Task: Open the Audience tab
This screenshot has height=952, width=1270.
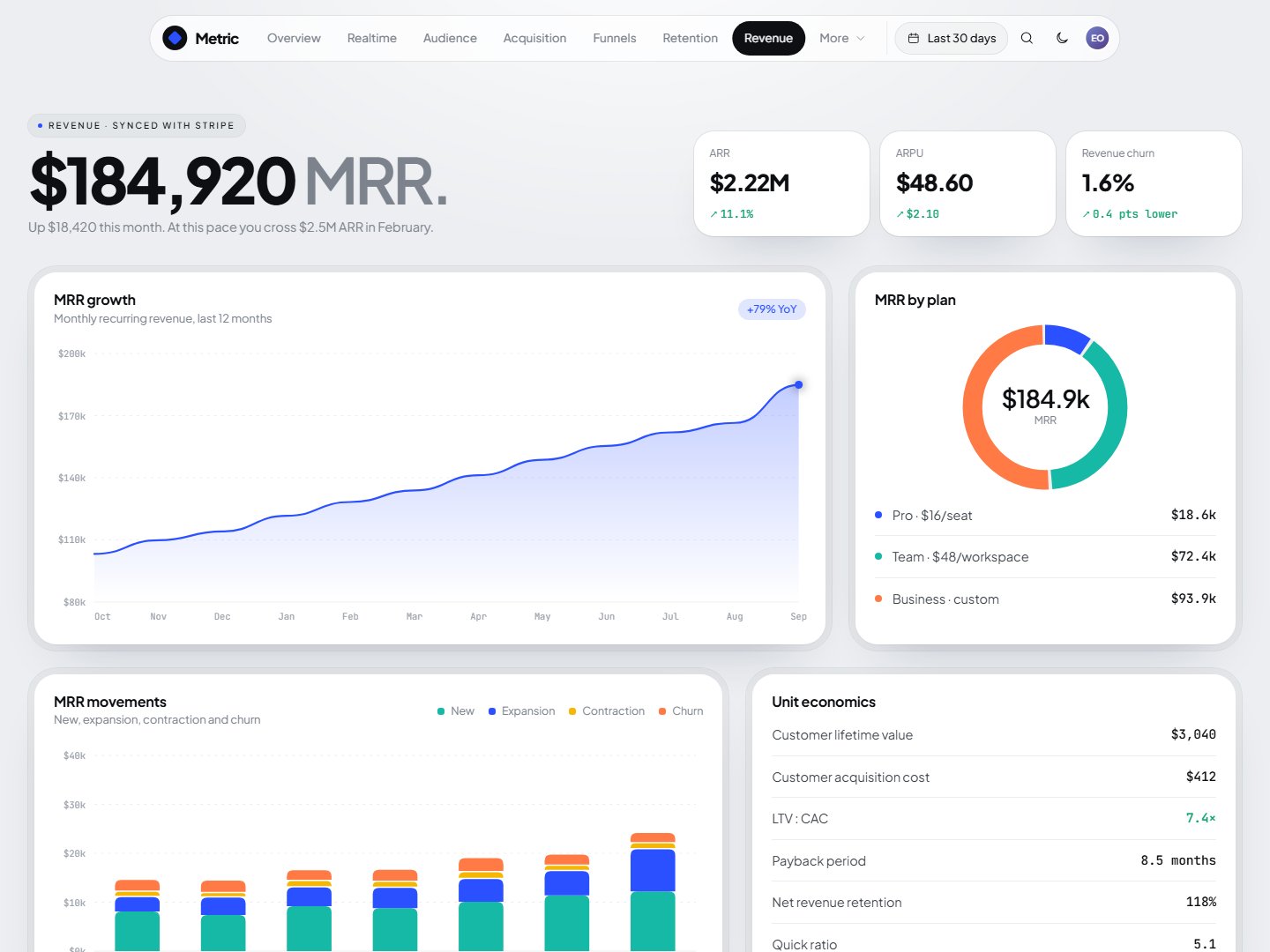Action: coord(450,38)
